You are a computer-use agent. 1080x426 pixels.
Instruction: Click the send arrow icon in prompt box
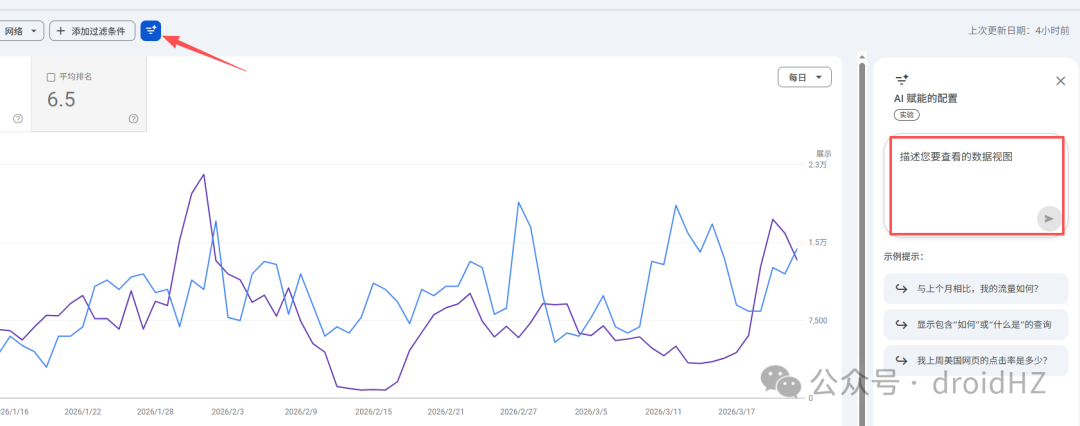[1049, 219]
